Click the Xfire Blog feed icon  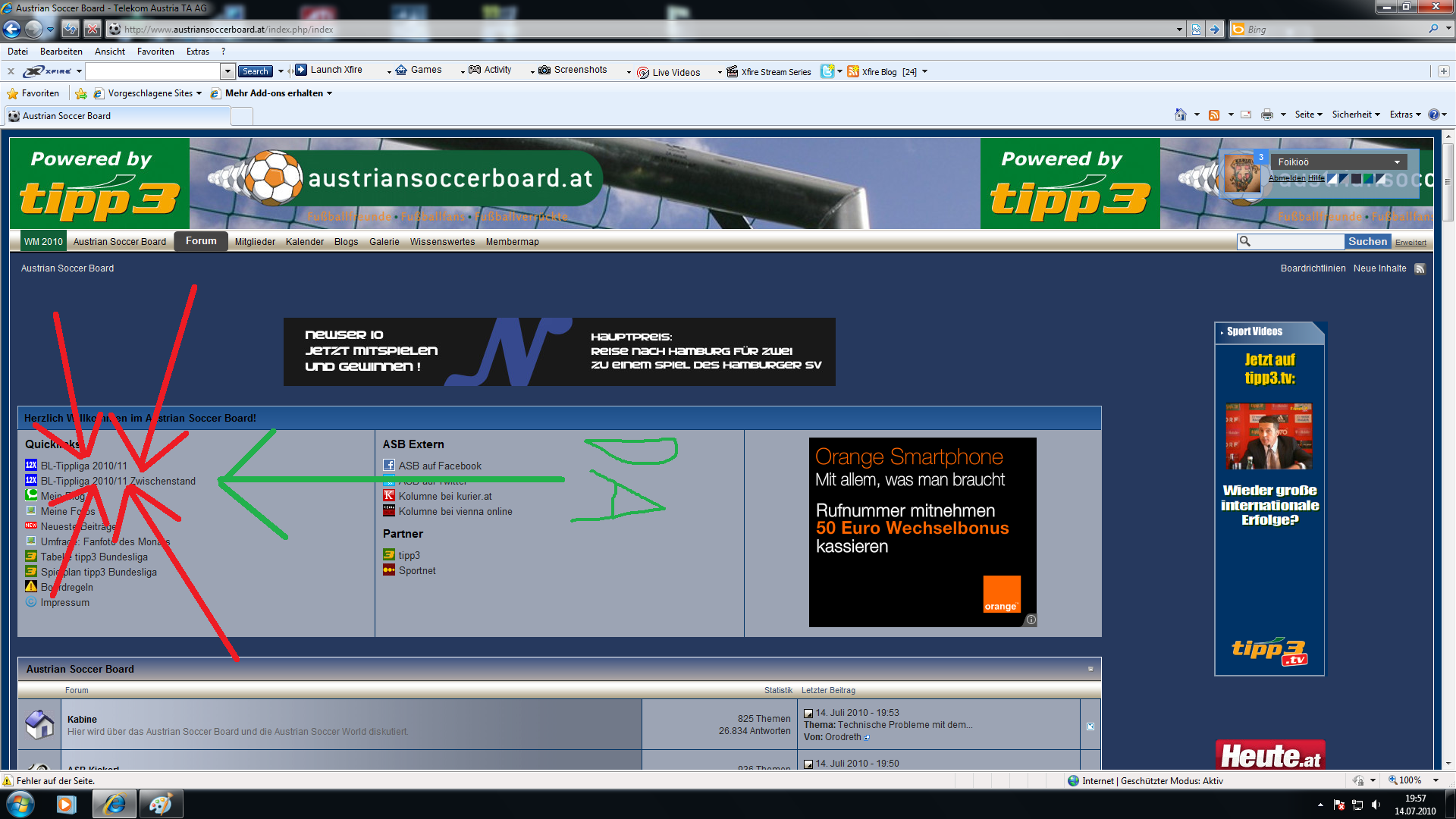click(853, 71)
